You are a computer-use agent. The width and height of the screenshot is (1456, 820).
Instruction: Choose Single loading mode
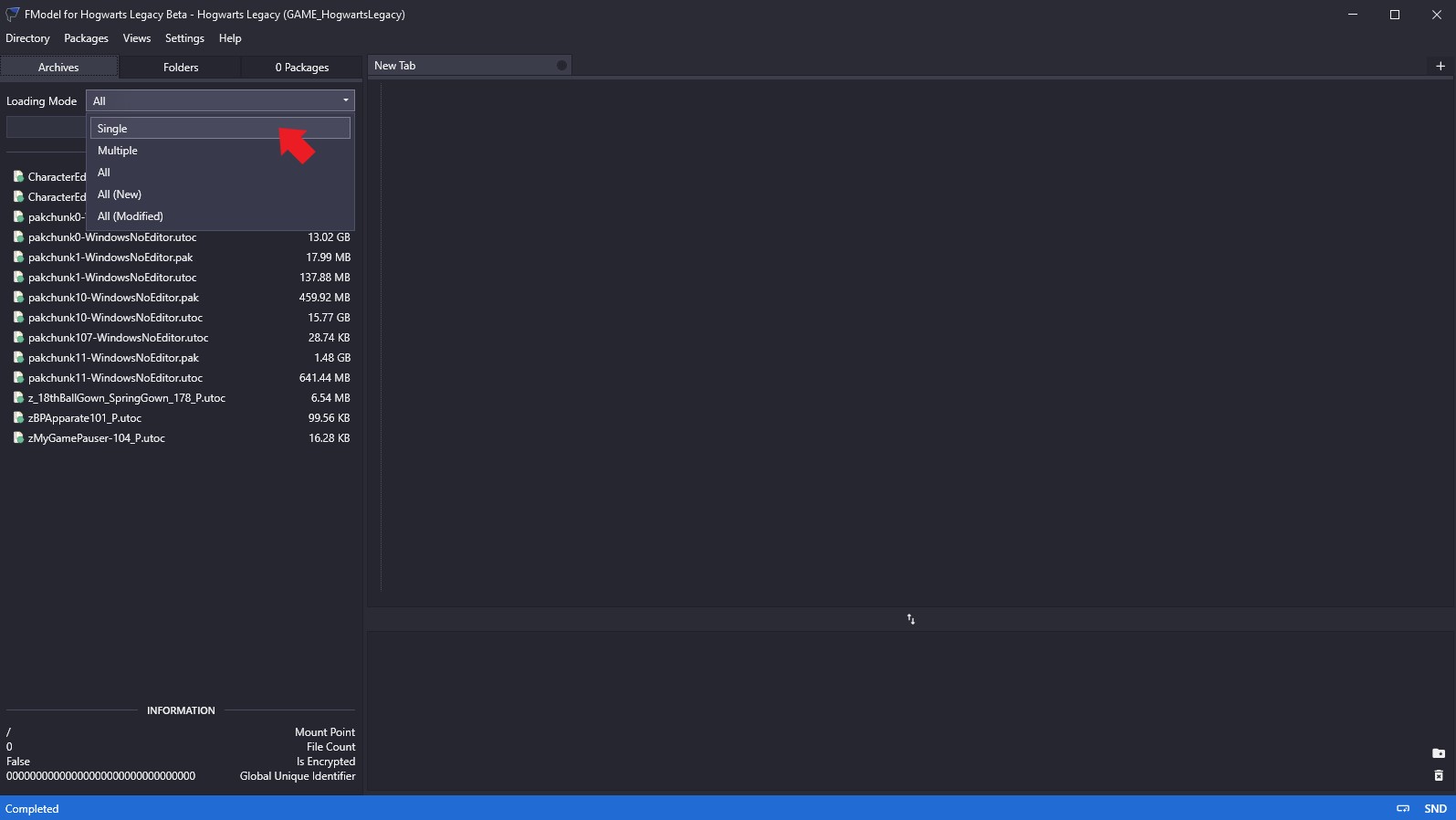[220, 129]
